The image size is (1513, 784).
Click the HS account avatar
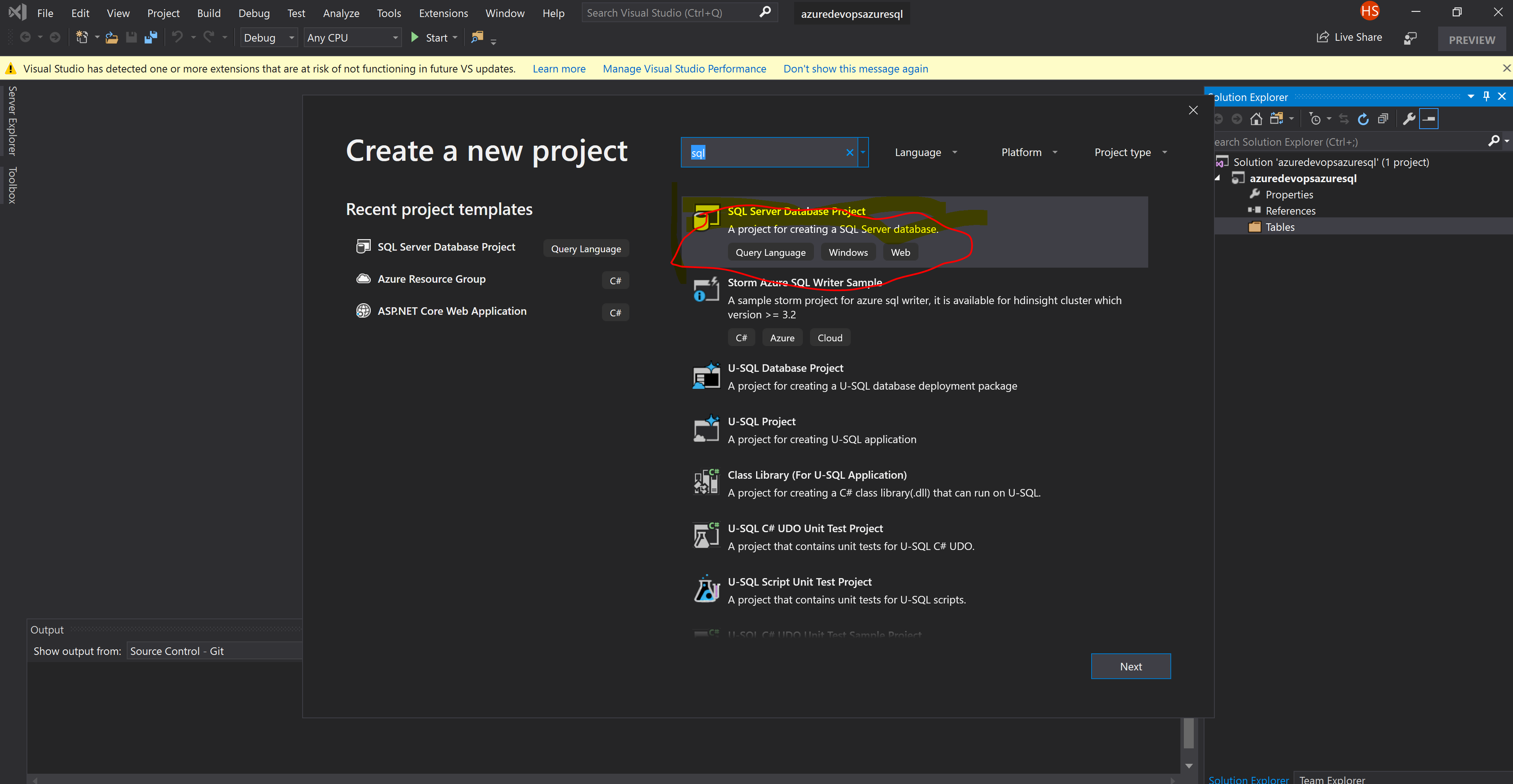point(1369,11)
